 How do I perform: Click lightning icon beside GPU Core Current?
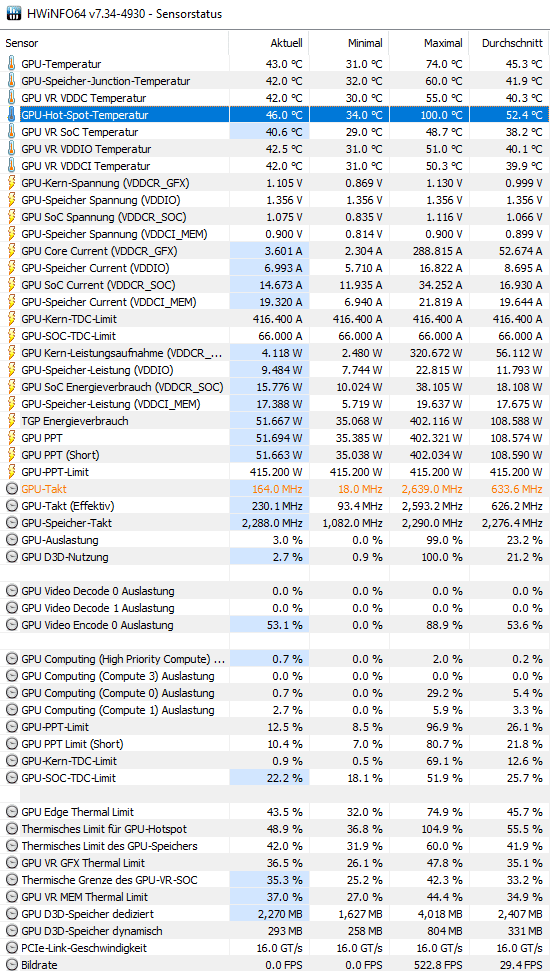tap(11, 251)
